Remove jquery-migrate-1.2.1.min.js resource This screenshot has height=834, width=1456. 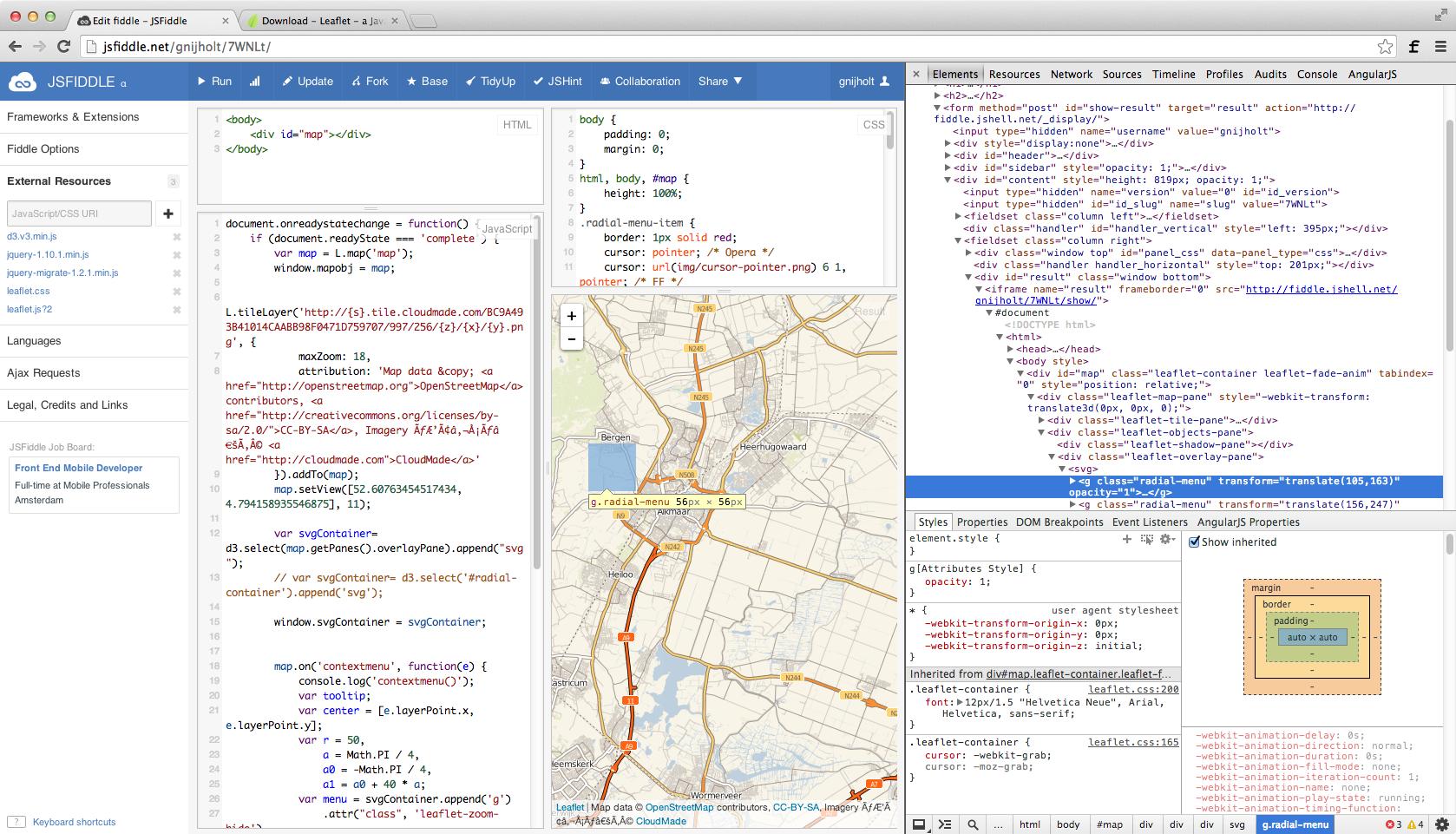(x=177, y=273)
